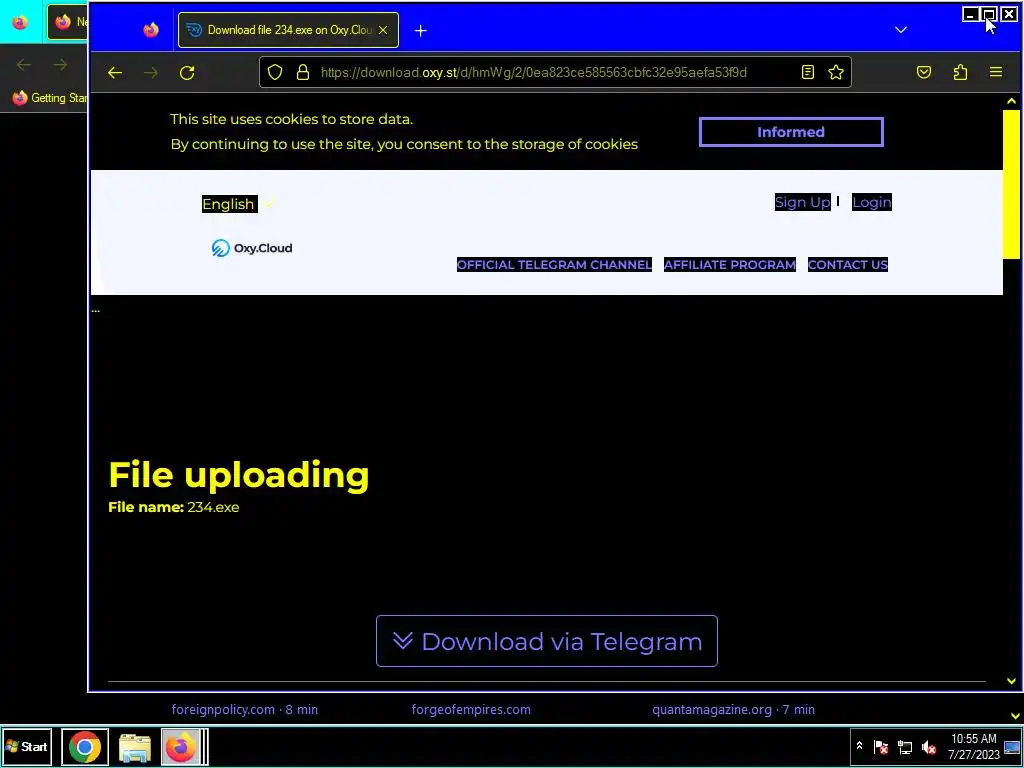The width and height of the screenshot is (1024, 768).
Task: Expand the list all tabs chevron
Action: pos(901,30)
